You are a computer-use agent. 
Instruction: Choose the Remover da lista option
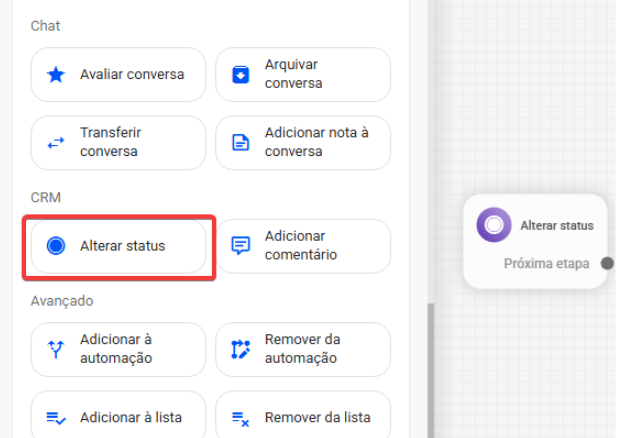point(303,415)
